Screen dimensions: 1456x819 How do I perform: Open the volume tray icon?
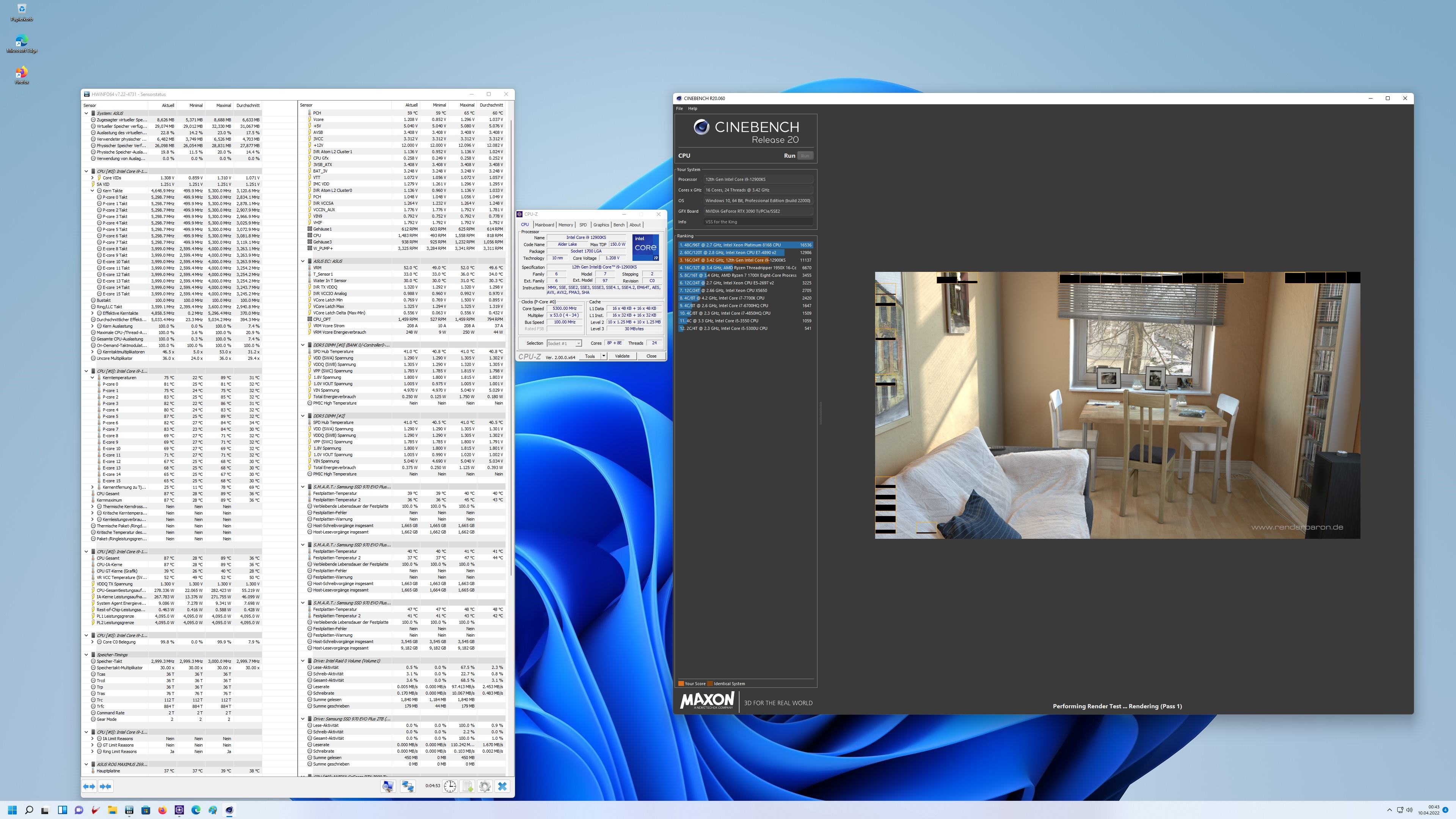(x=1410, y=810)
